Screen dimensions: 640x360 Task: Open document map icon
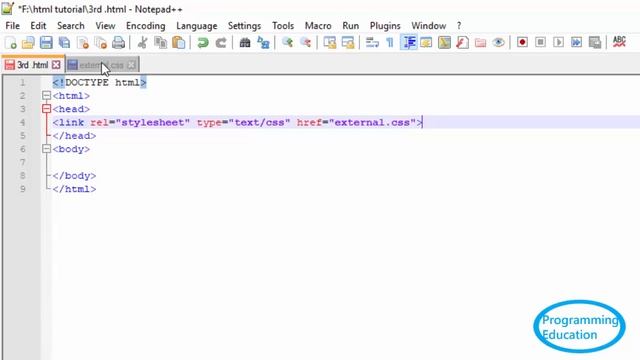click(x=444, y=42)
